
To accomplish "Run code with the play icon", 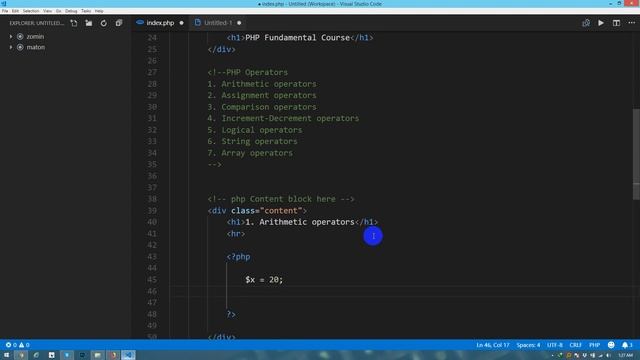I will point(601,23).
